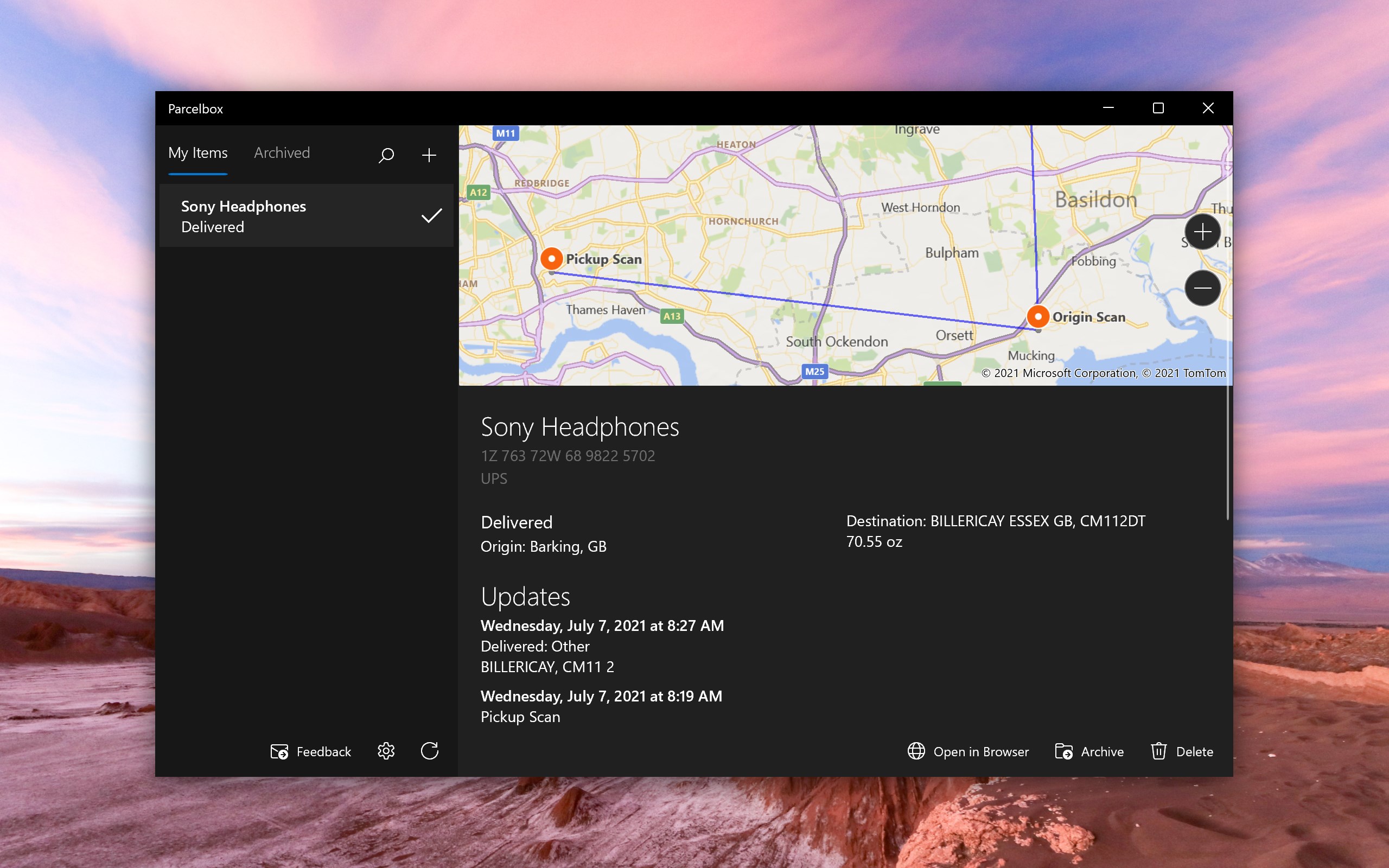Open the tracking page in browser

(x=969, y=751)
